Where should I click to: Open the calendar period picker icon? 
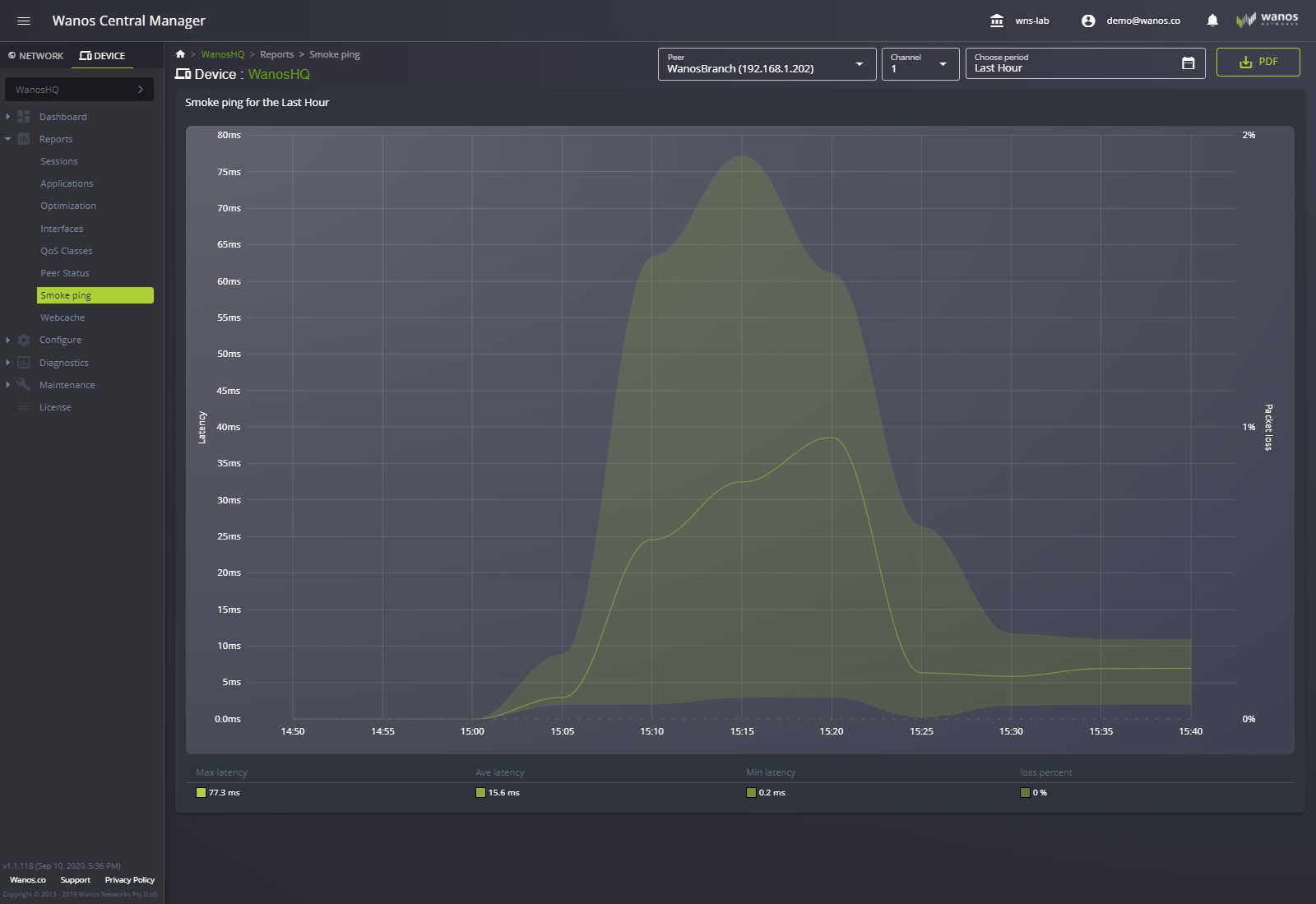pyautogui.click(x=1188, y=63)
